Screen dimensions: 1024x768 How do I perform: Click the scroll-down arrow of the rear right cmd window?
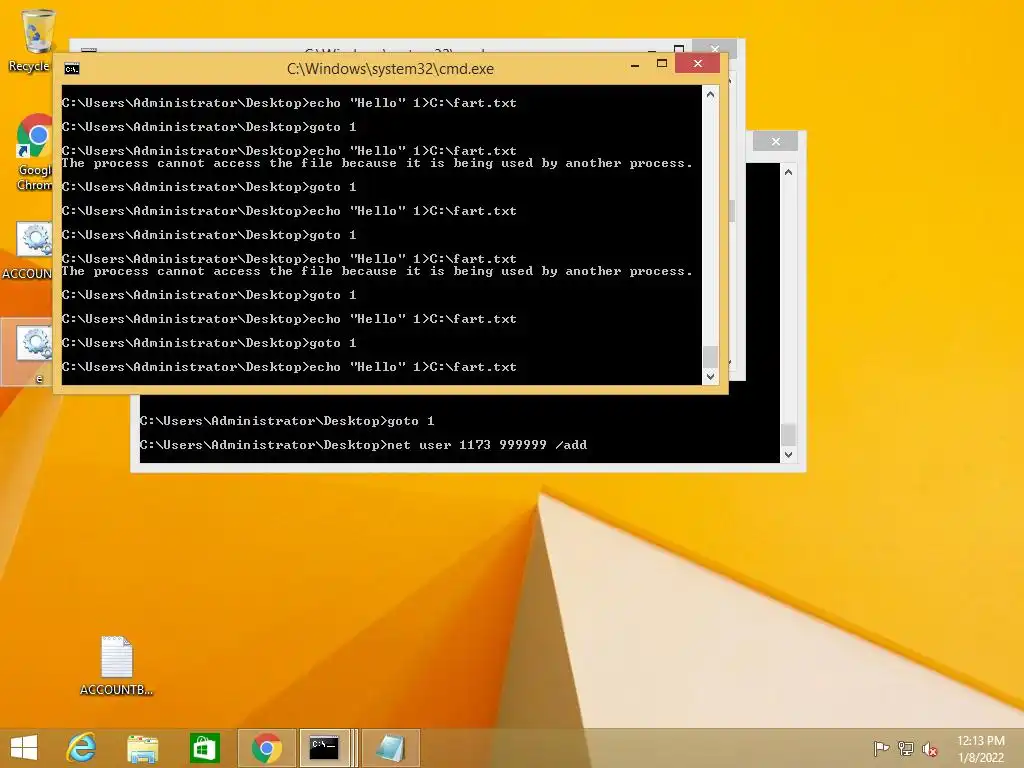click(788, 455)
